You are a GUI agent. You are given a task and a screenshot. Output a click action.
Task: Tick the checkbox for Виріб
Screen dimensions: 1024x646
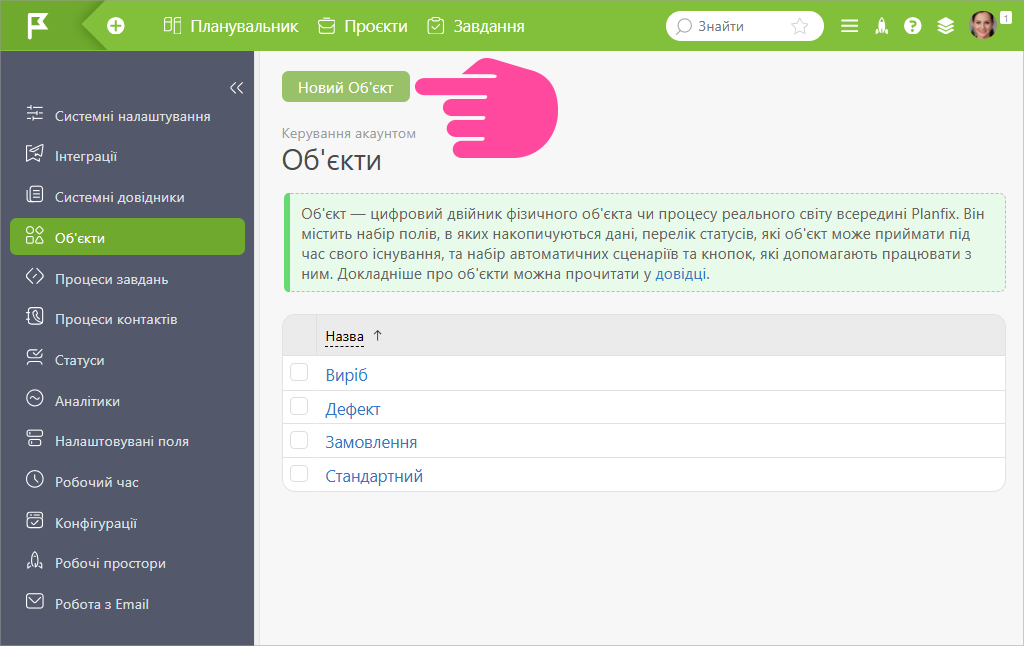[x=299, y=372]
